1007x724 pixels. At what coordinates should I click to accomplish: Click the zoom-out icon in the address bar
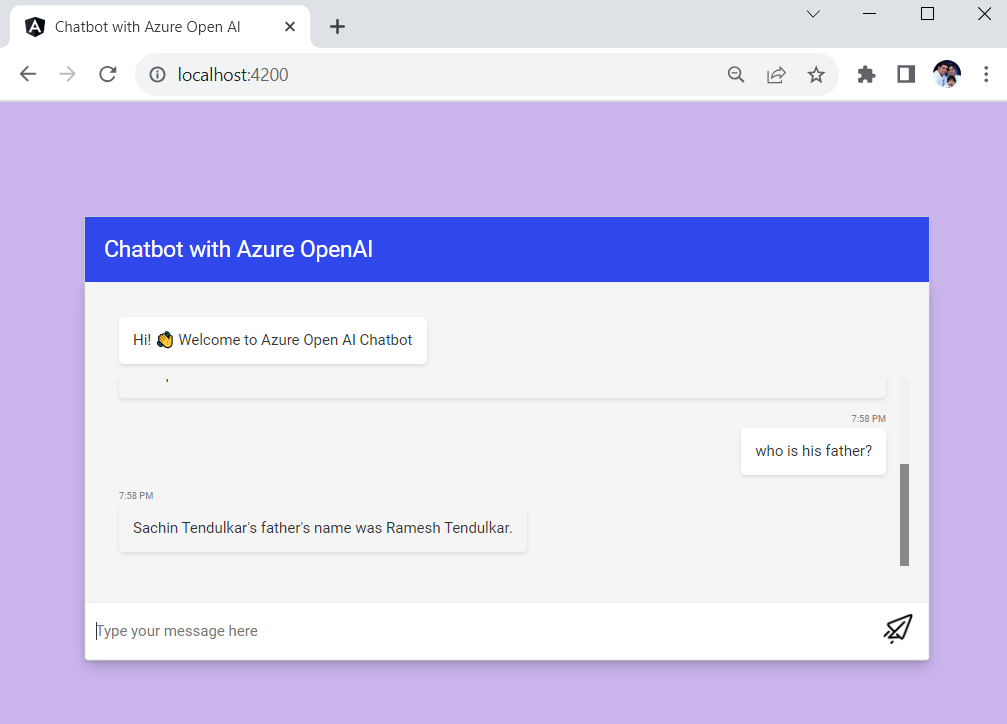[x=736, y=74]
